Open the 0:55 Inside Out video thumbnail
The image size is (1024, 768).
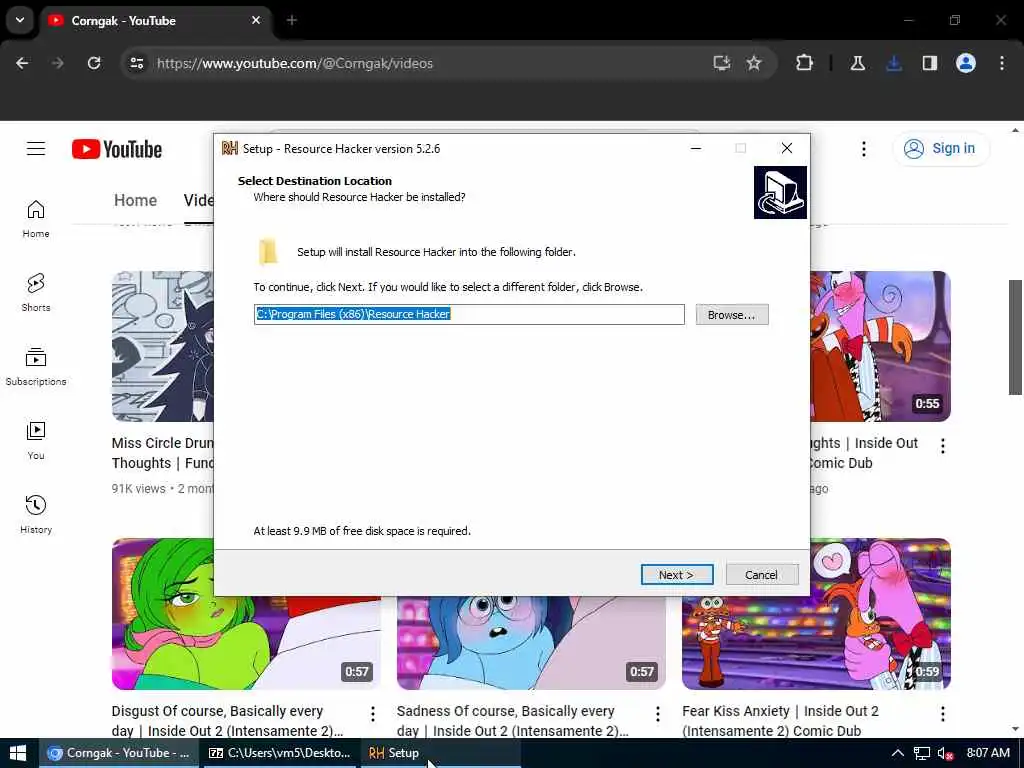880,346
